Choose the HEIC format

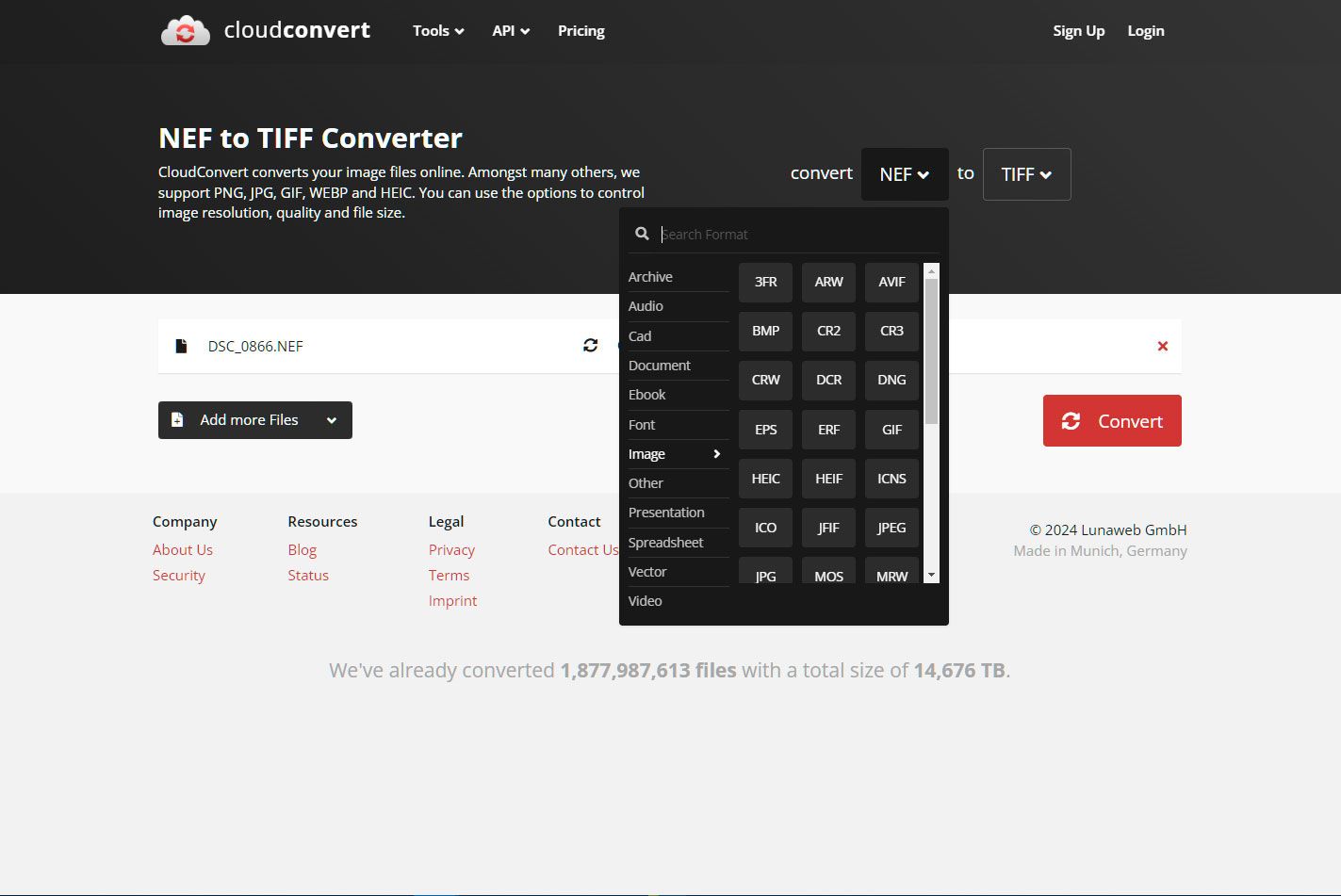(765, 479)
